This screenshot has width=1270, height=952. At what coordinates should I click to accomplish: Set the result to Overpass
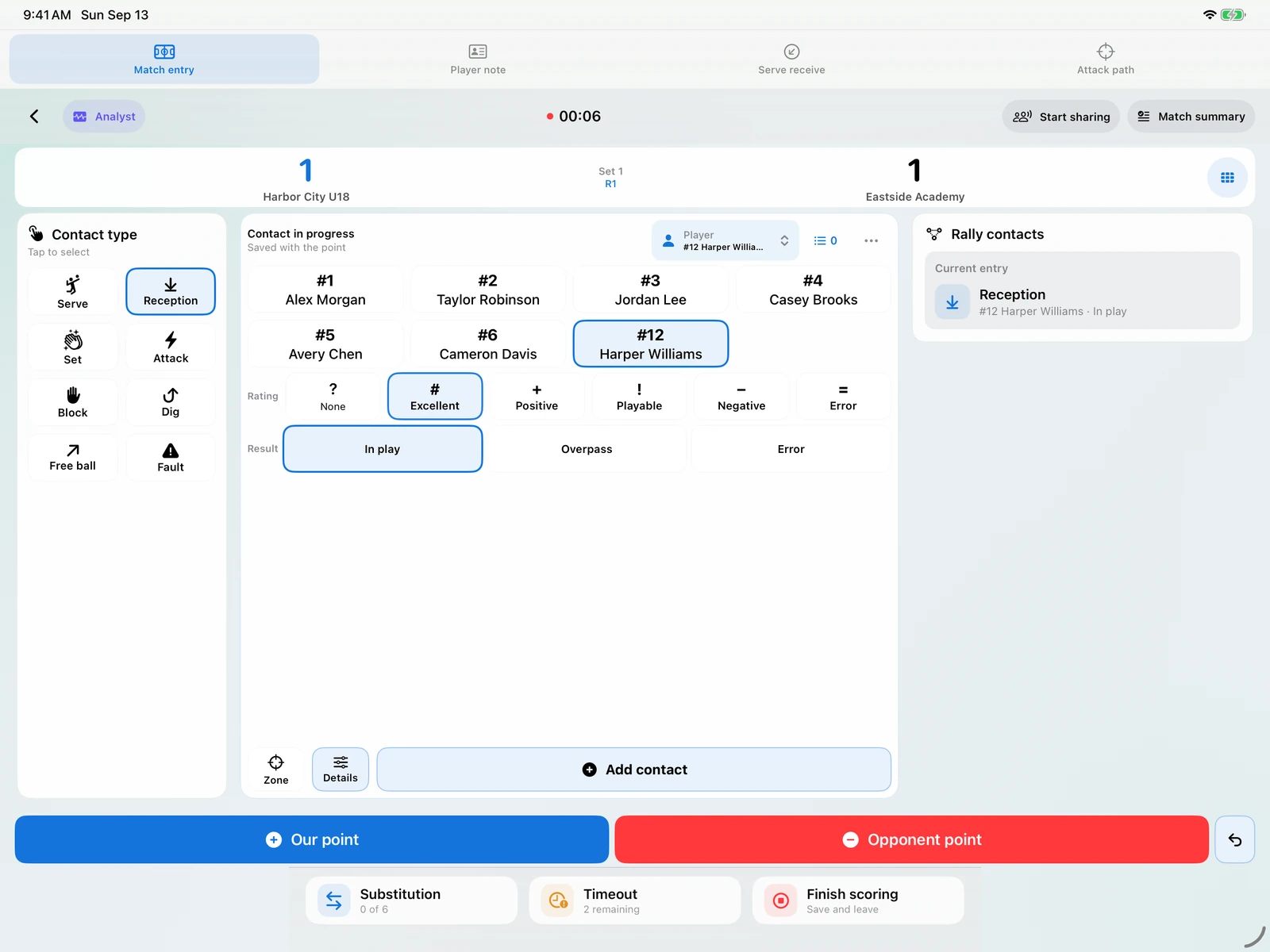click(587, 449)
